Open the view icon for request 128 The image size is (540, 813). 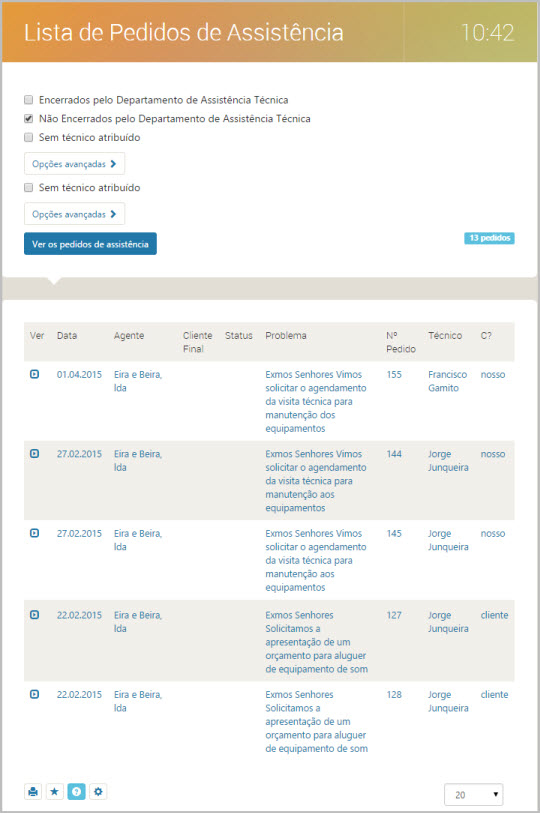[34, 694]
